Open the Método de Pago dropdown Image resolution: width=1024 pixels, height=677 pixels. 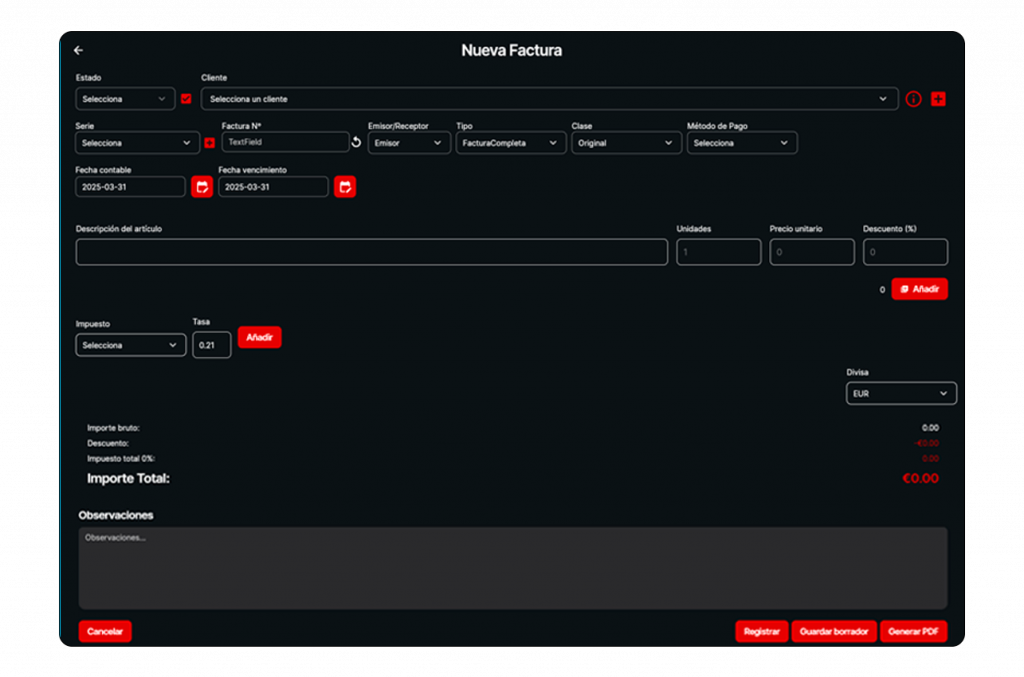(741, 143)
